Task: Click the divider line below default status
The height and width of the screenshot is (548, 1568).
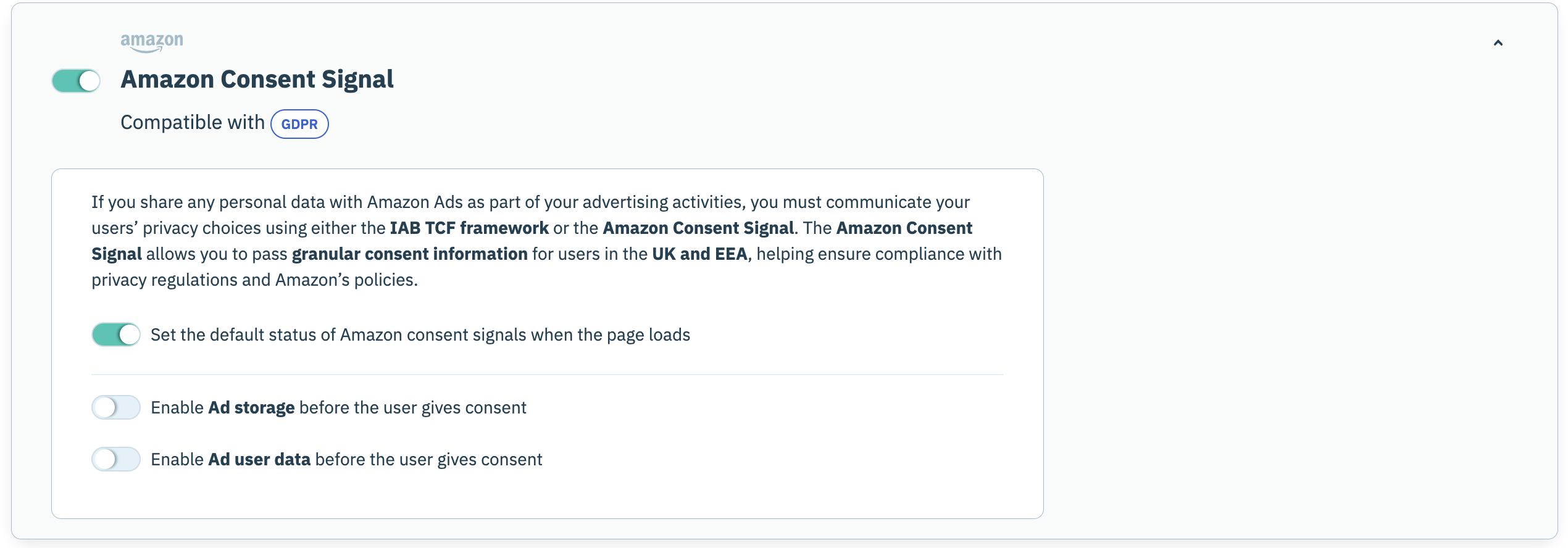Action: [547, 375]
